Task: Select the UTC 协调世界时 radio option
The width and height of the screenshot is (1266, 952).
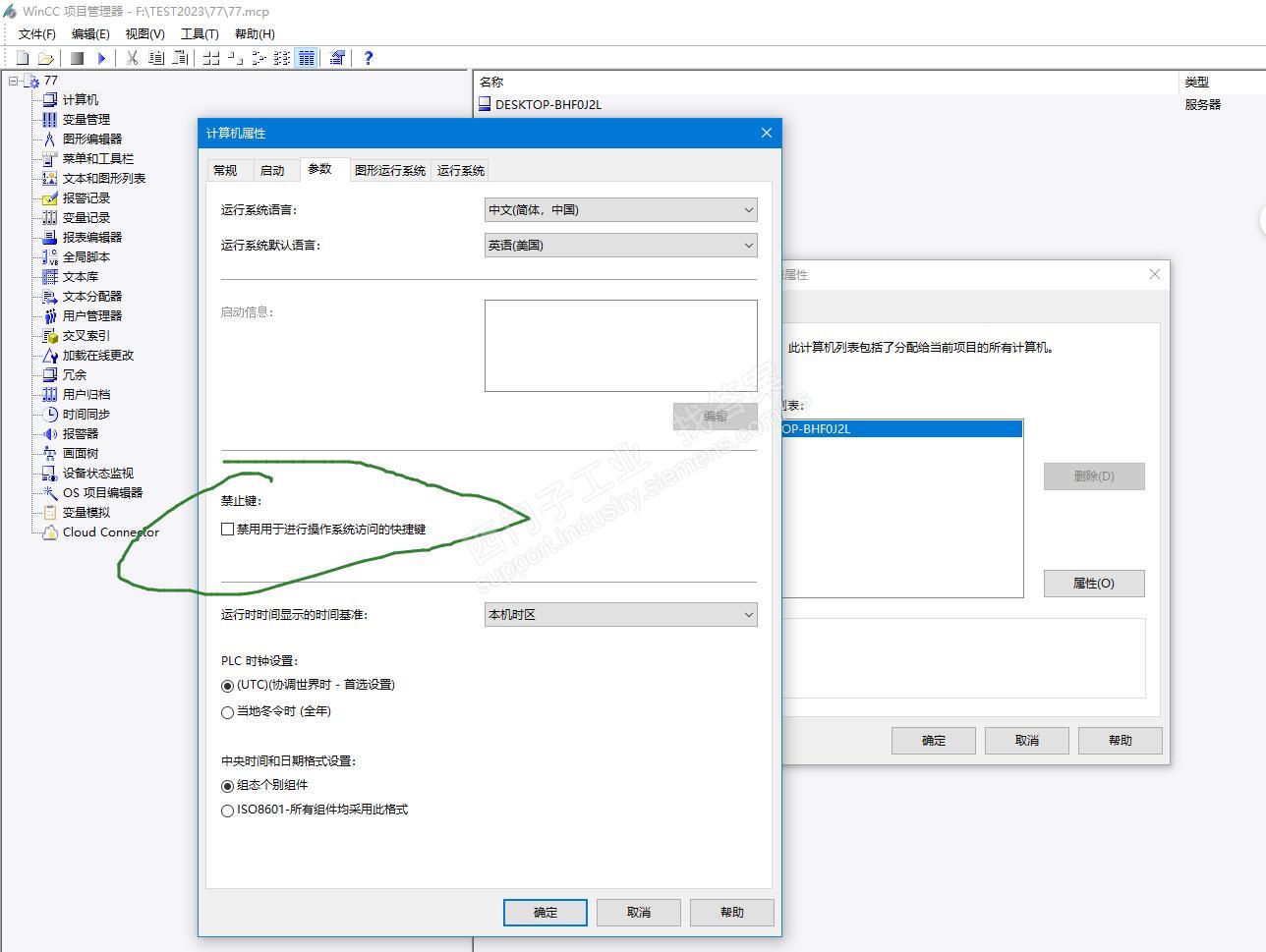Action: (228, 686)
